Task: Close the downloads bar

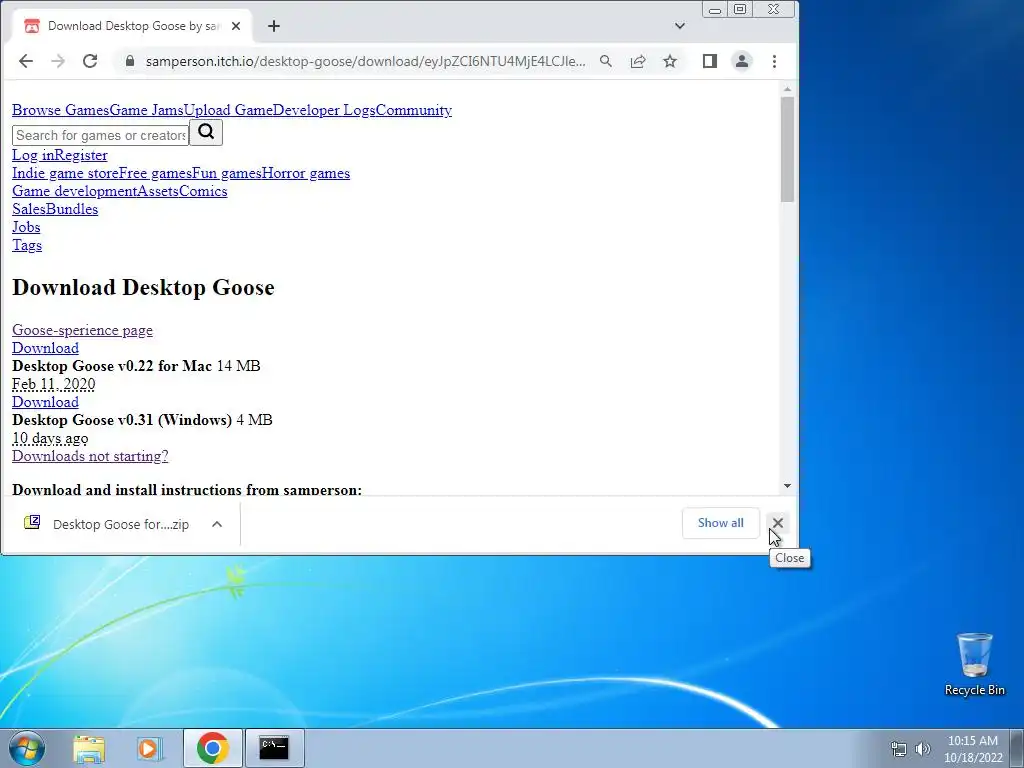Action: pyautogui.click(x=777, y=523)
